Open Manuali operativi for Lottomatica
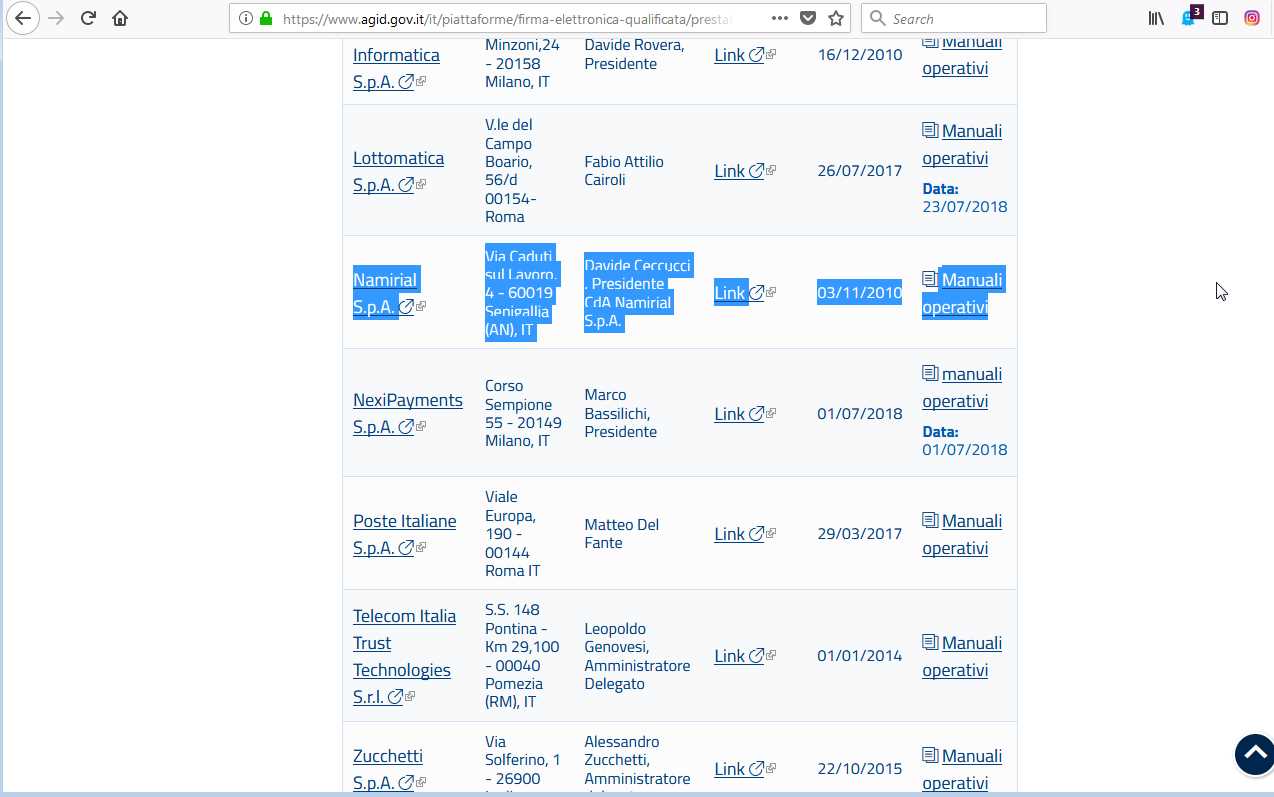The height and width of the screenshot is (797, 1274). (x=962, y=144)
